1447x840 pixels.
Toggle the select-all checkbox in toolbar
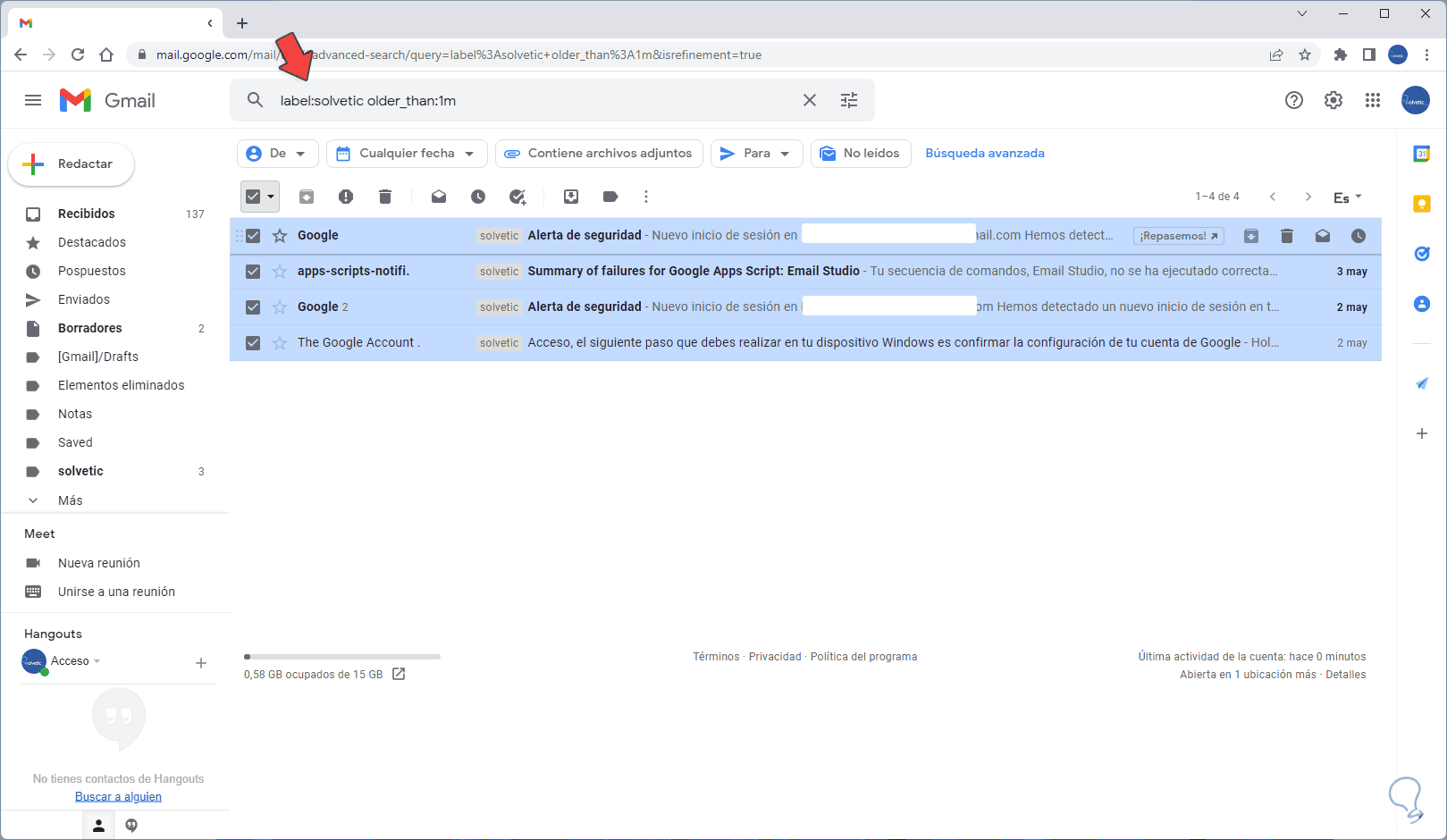253,197
